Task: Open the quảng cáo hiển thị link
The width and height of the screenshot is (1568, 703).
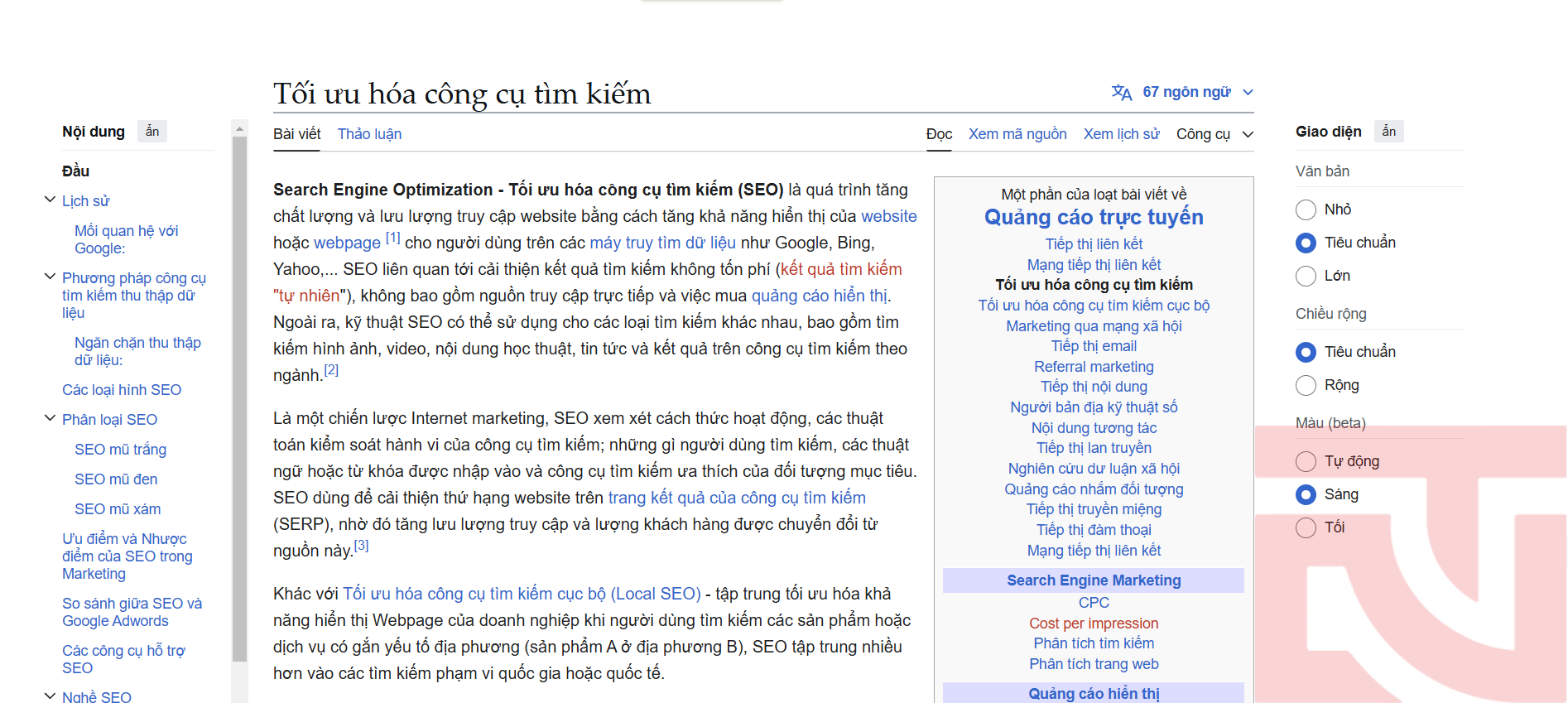Action: 820,296
